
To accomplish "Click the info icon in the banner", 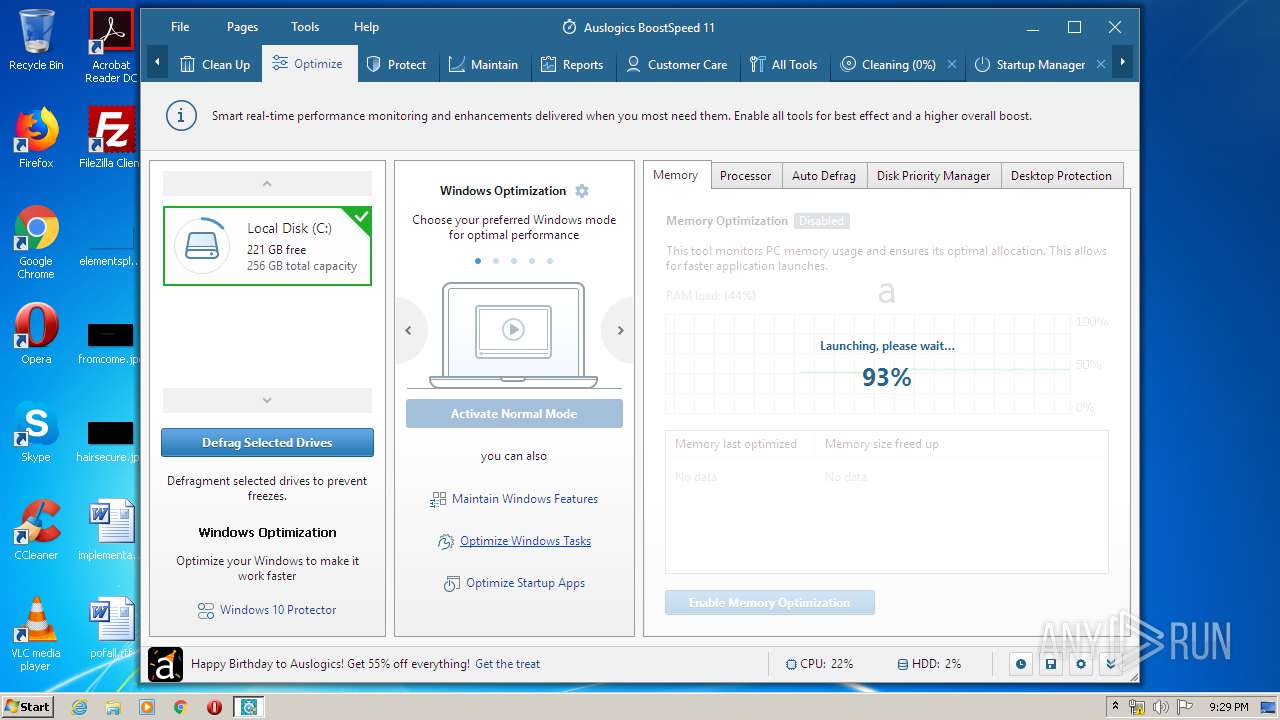I will tap(180, 116).
